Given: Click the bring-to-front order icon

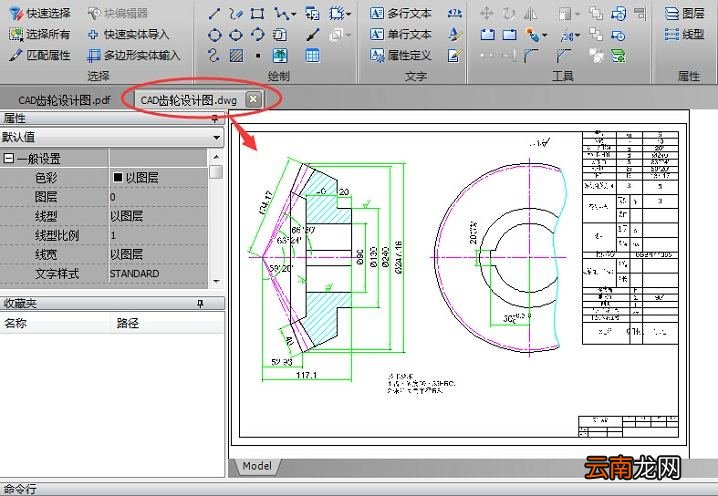Looking at the screenshot, I should click(596, 13).
